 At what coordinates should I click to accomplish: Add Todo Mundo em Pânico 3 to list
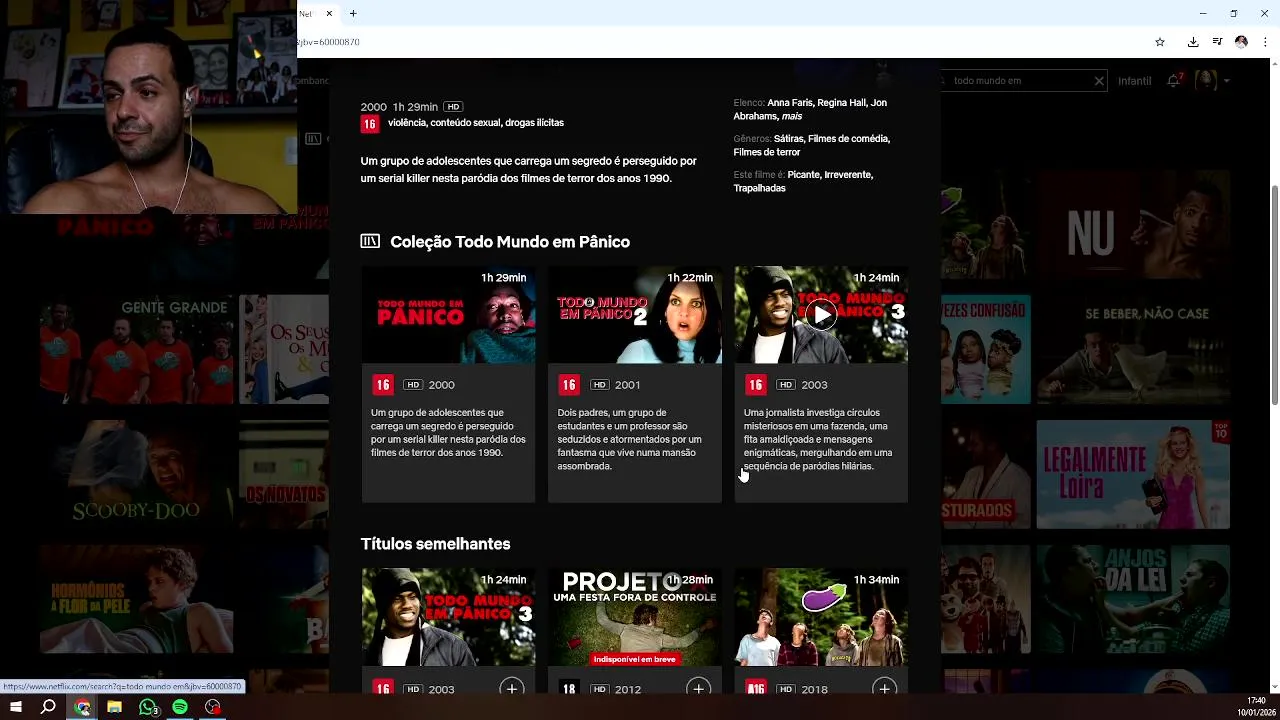[x=512, y=688]
